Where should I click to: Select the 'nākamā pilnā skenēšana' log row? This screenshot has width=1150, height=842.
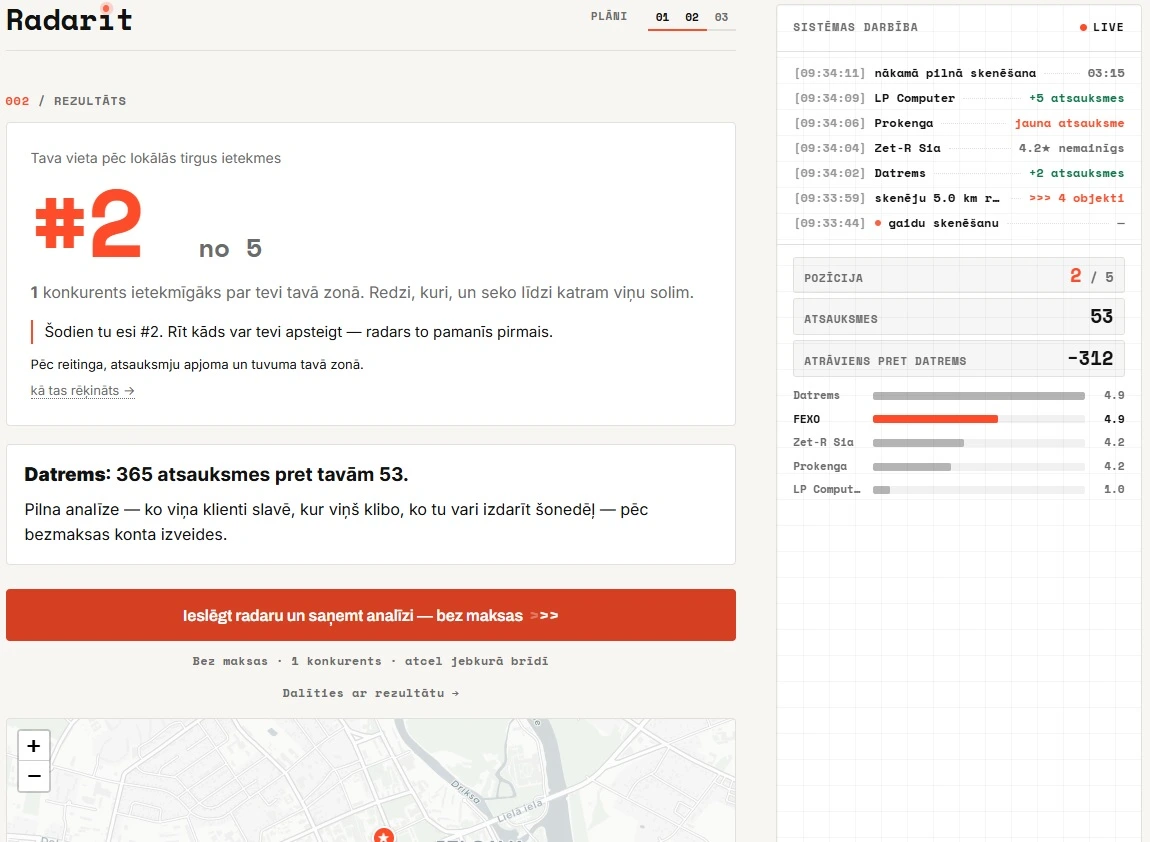pyautogui.click(x=959, y=73)
